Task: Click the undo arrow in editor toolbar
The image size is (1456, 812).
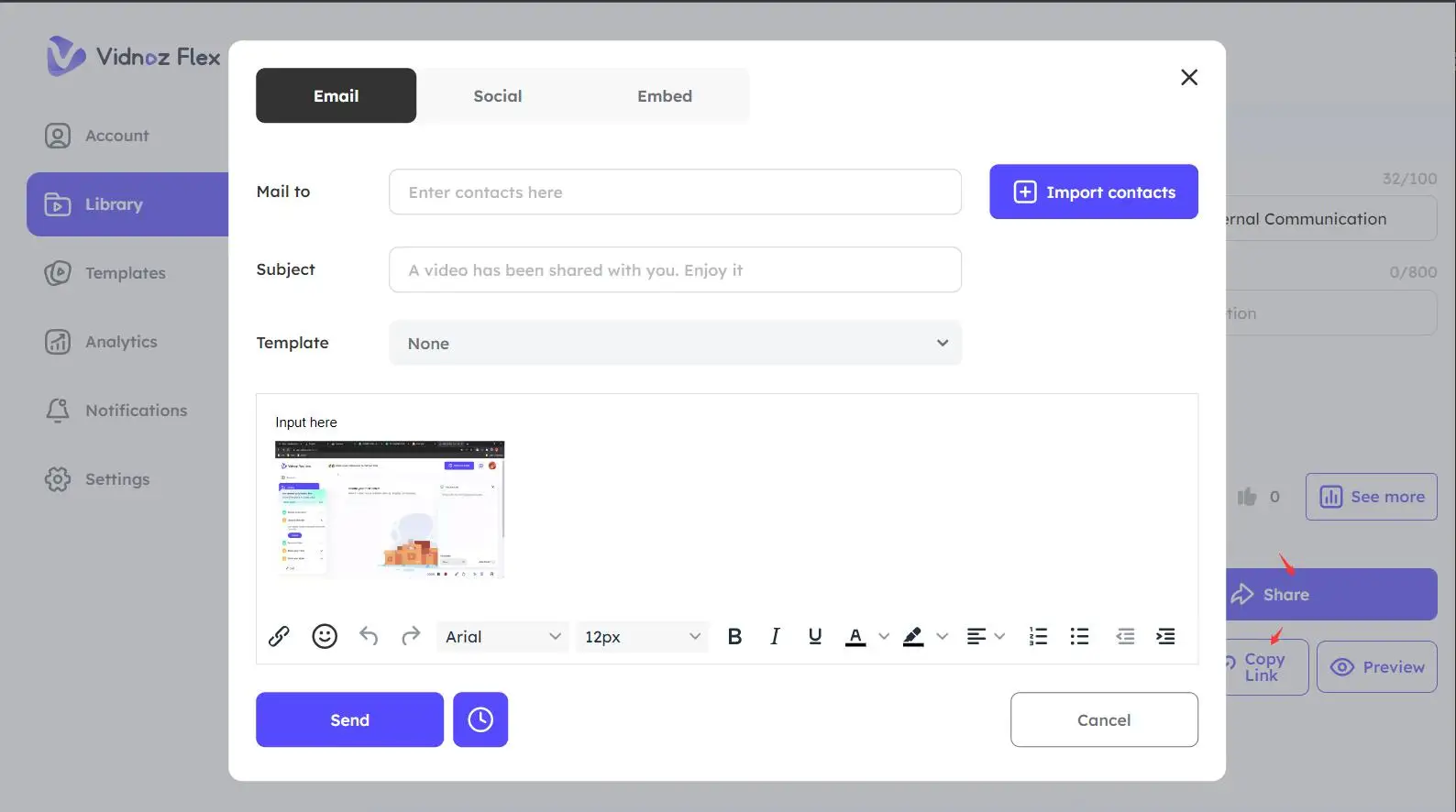Action: tap(369, 636)
